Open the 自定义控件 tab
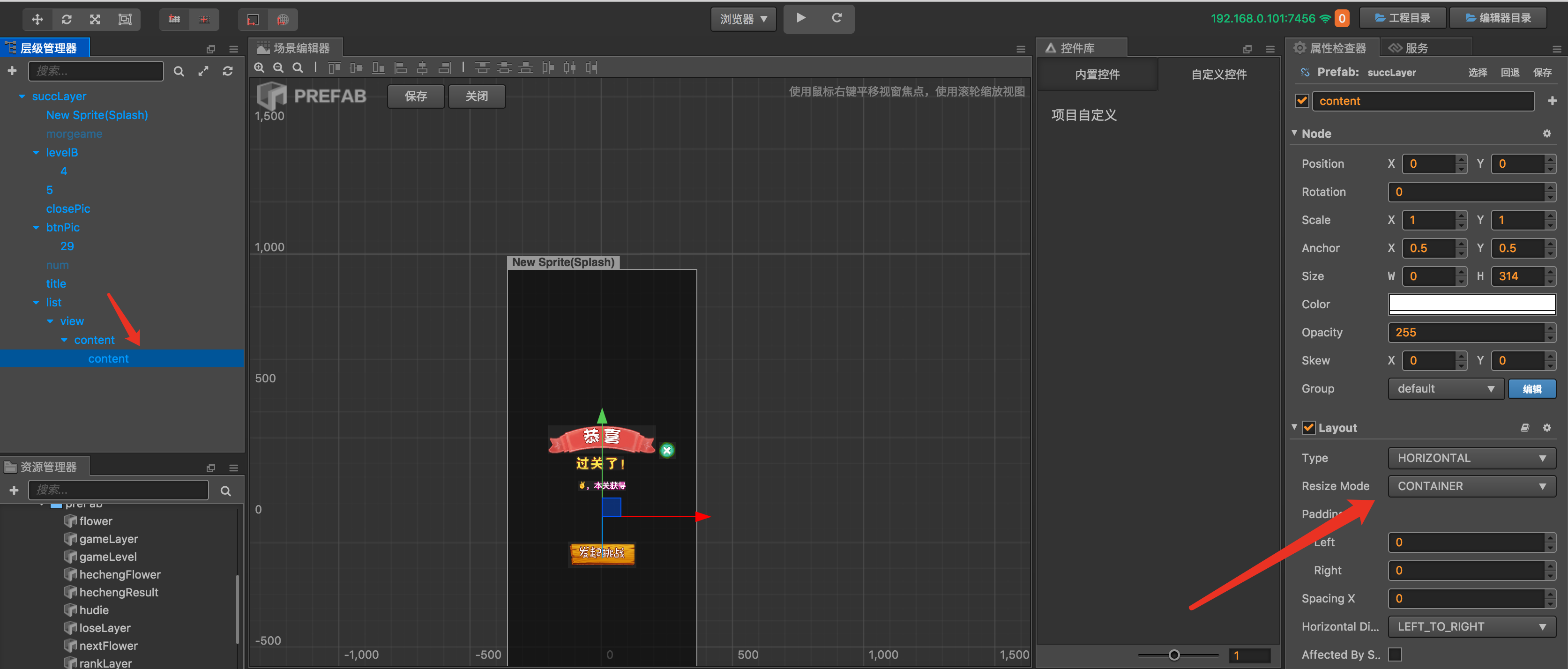The image size is (1568, 669). point(1218,74)
